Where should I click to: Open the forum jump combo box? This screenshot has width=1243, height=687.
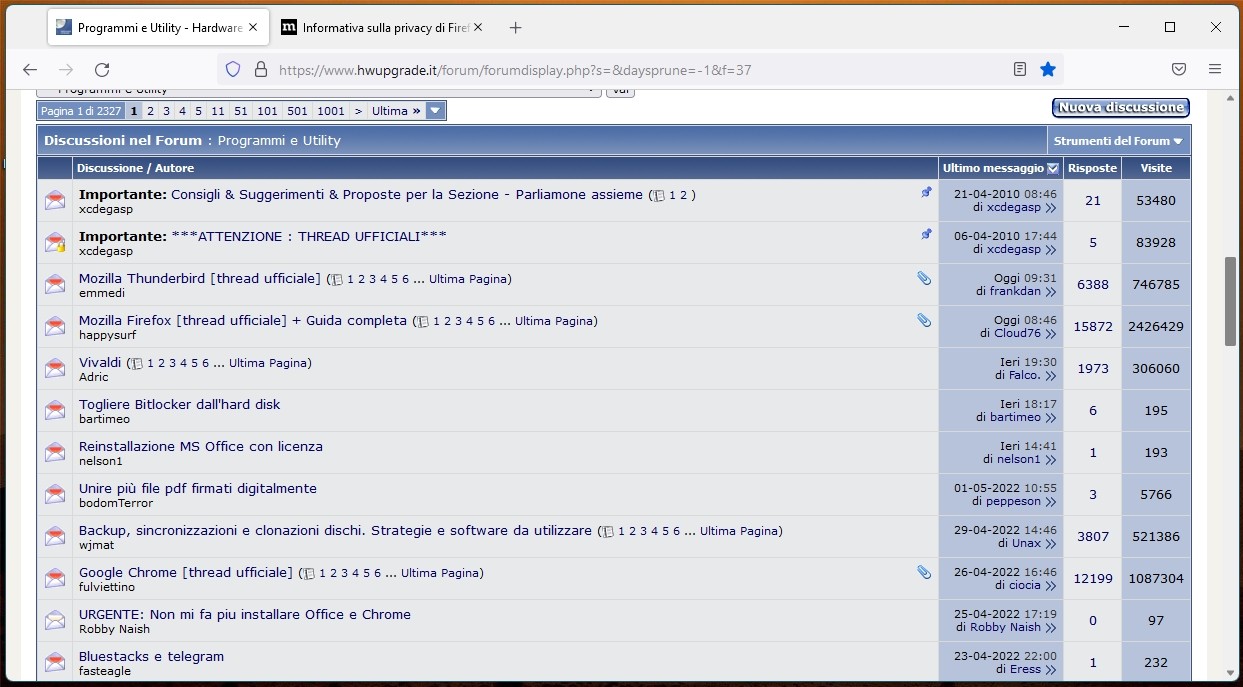point(319,91)
